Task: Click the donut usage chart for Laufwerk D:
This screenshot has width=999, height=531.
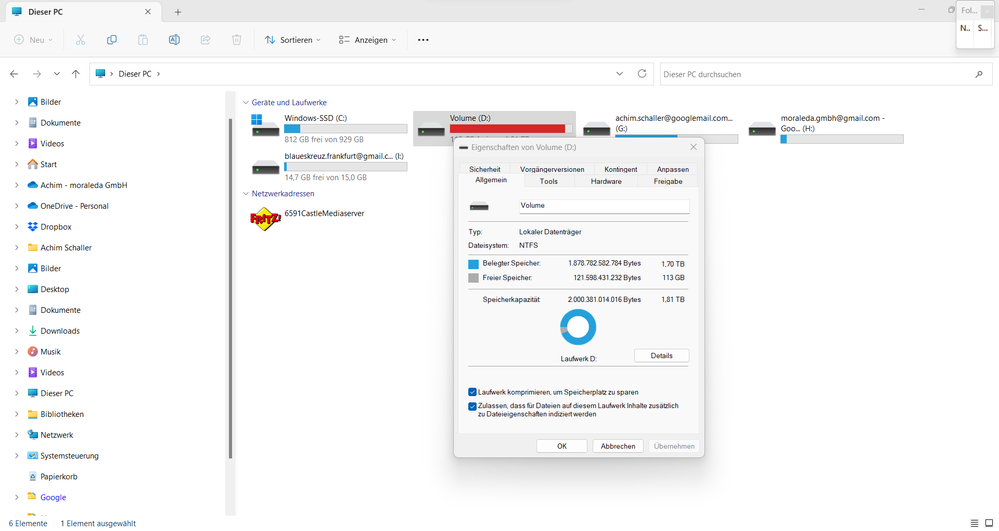Action: point(578,327)
